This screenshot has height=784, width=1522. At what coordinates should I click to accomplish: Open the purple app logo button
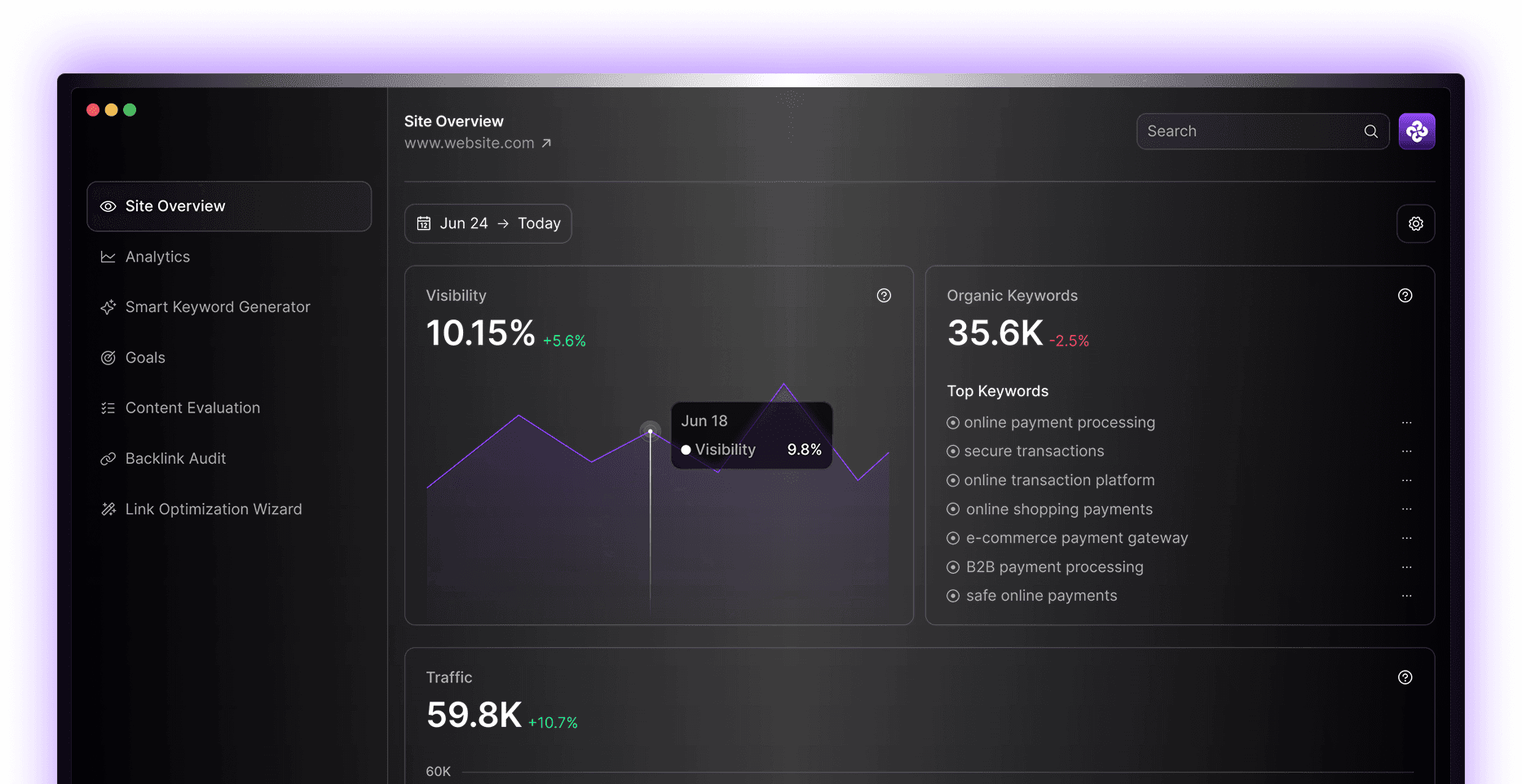[x=1417, y=131]
